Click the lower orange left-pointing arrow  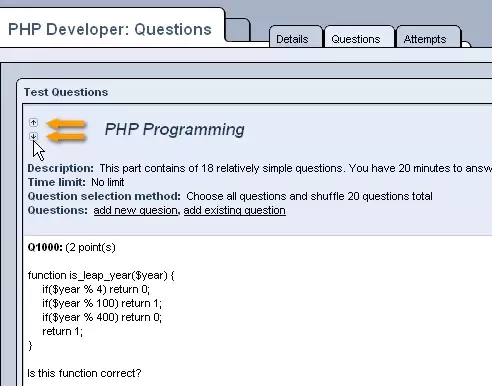(66, 137)
